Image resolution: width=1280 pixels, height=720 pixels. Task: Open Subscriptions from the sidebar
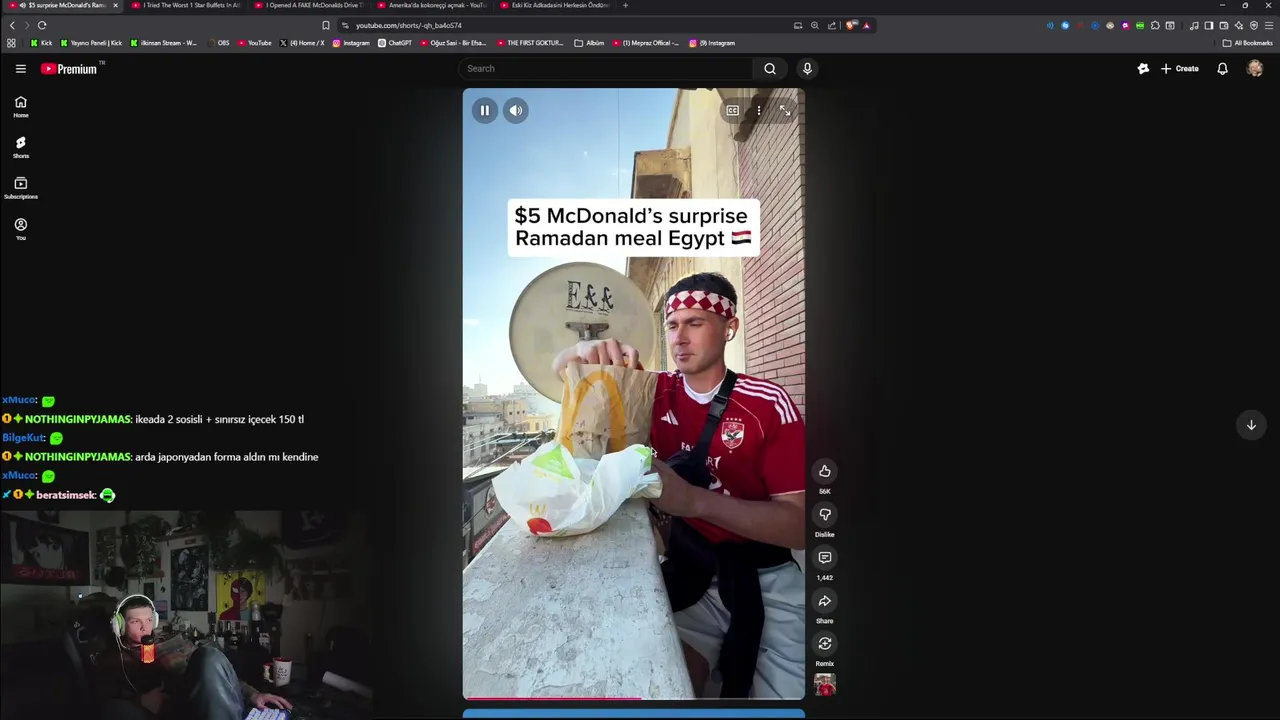[x=20, y=188]
